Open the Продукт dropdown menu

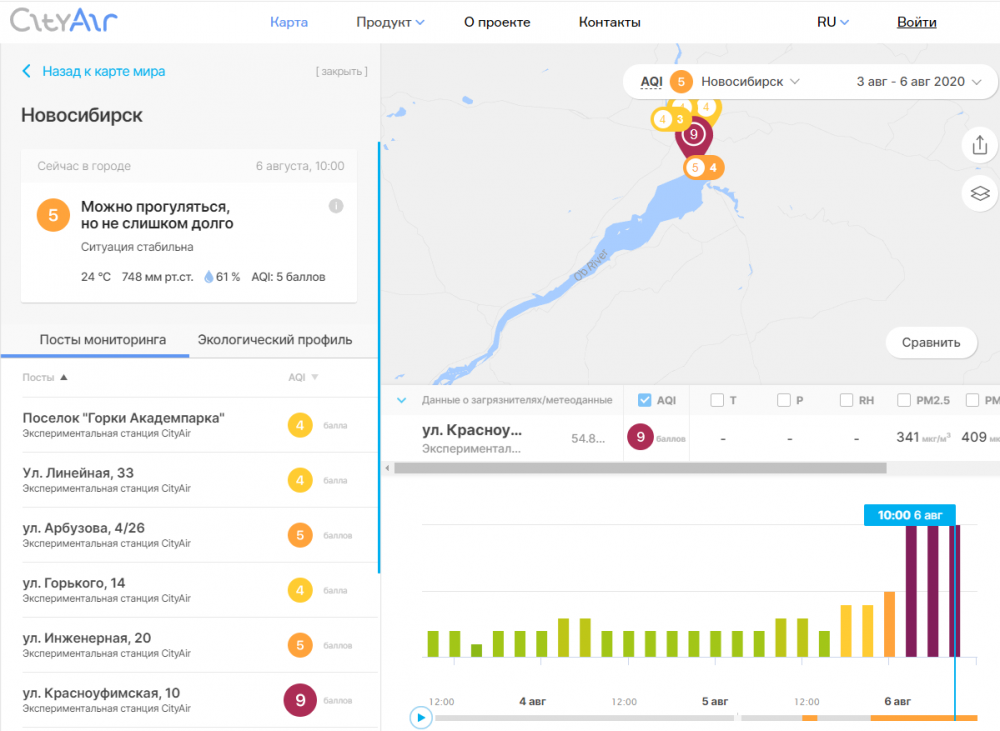[390, 22]
